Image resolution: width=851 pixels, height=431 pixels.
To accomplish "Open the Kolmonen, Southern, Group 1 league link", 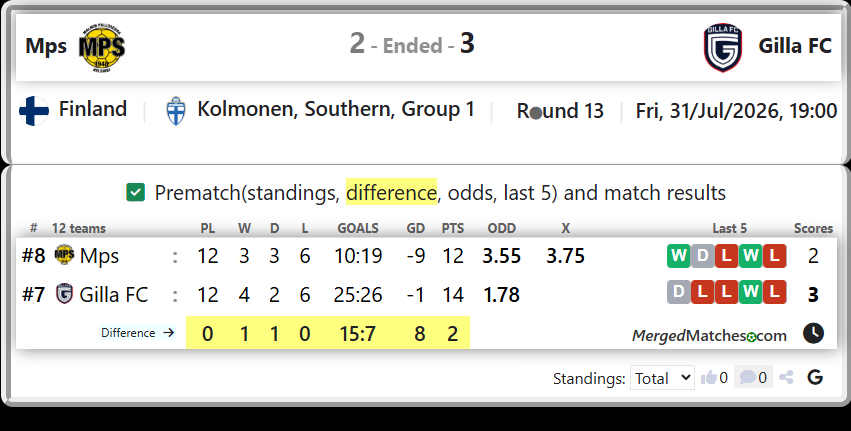I will (335, 109).
